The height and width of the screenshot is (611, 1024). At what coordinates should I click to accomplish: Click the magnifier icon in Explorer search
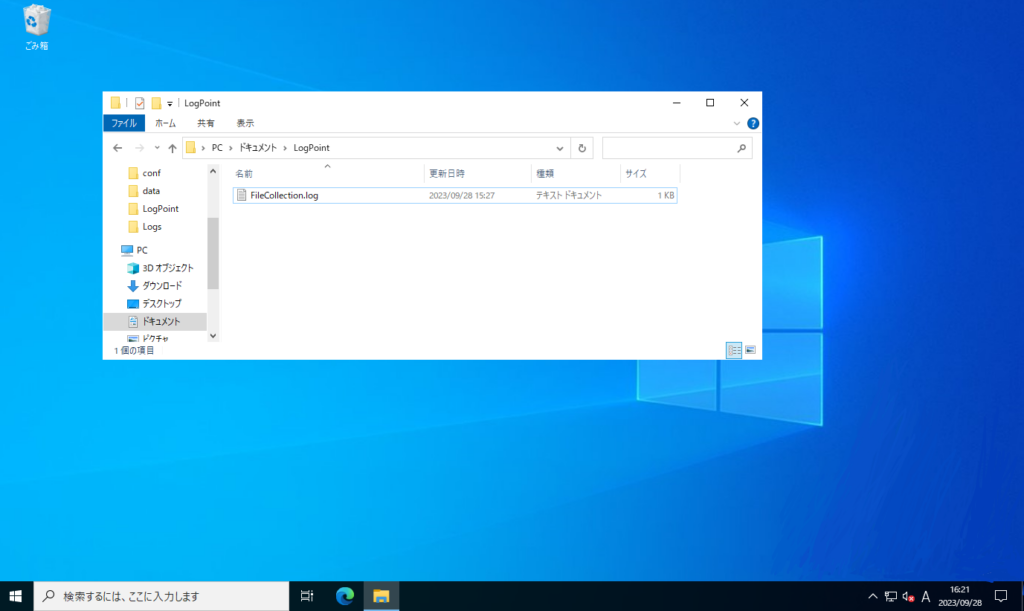[742, 148]
